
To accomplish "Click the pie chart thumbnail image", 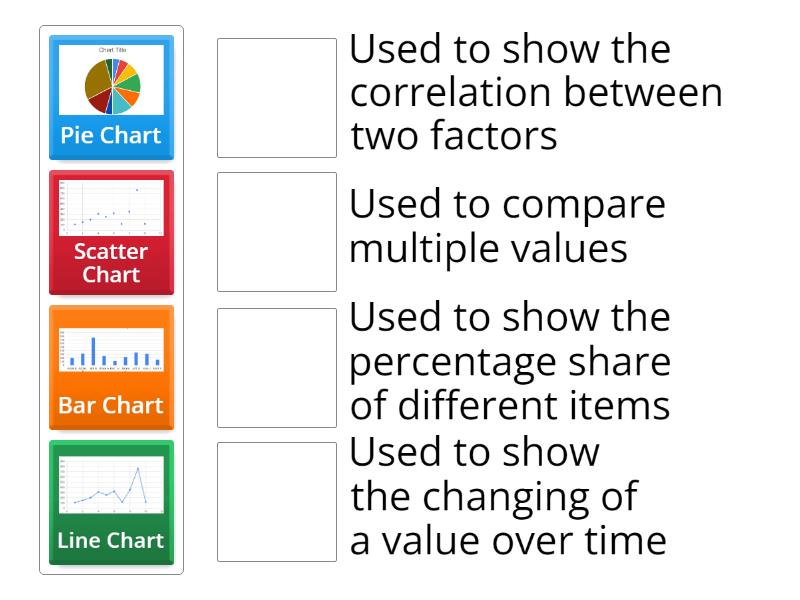I will pyautogui.click(x=111, y=79).
